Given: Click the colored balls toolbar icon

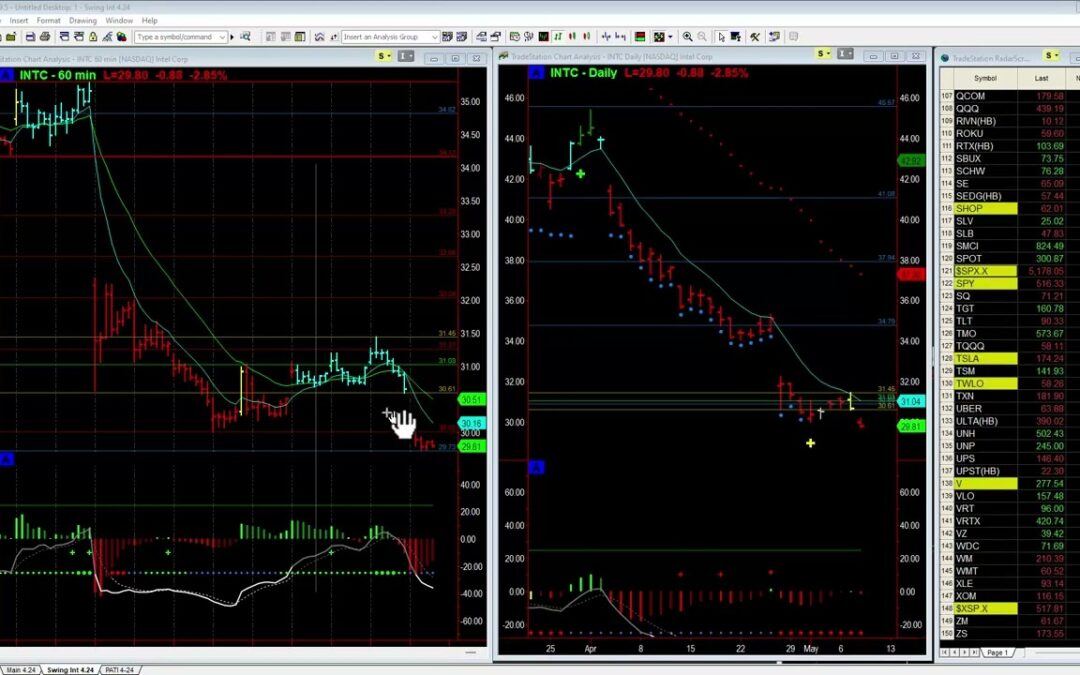Looking at the screenshot, I should click(121, 37).
